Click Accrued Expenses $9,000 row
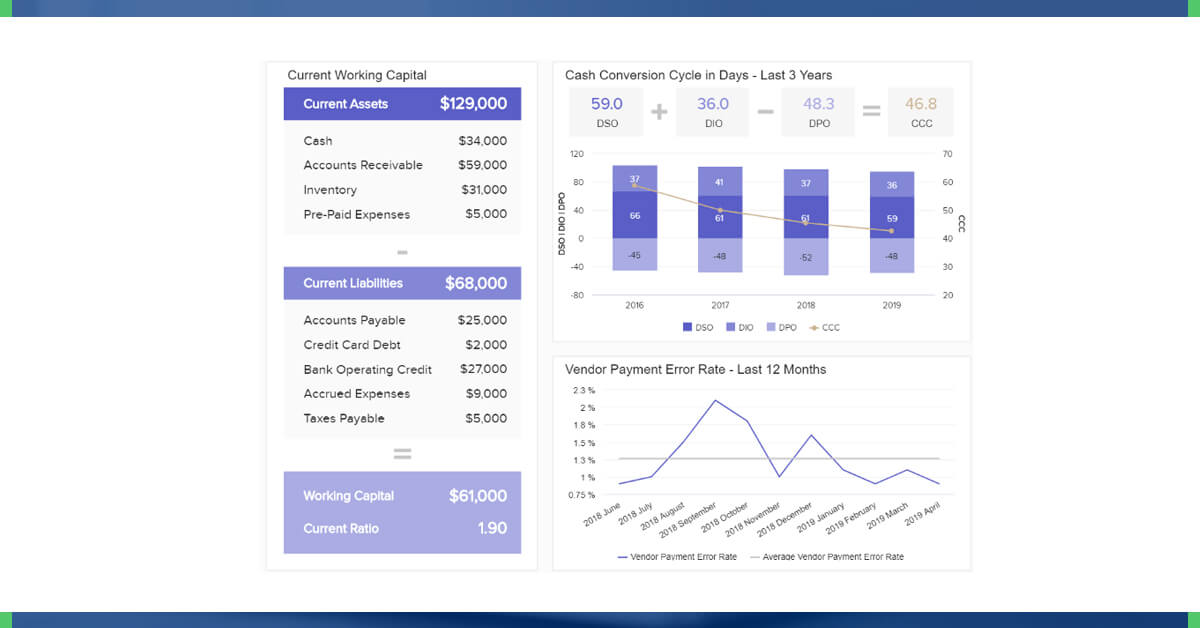This screenshot has height=628, width=1200. tap(404, 394)
